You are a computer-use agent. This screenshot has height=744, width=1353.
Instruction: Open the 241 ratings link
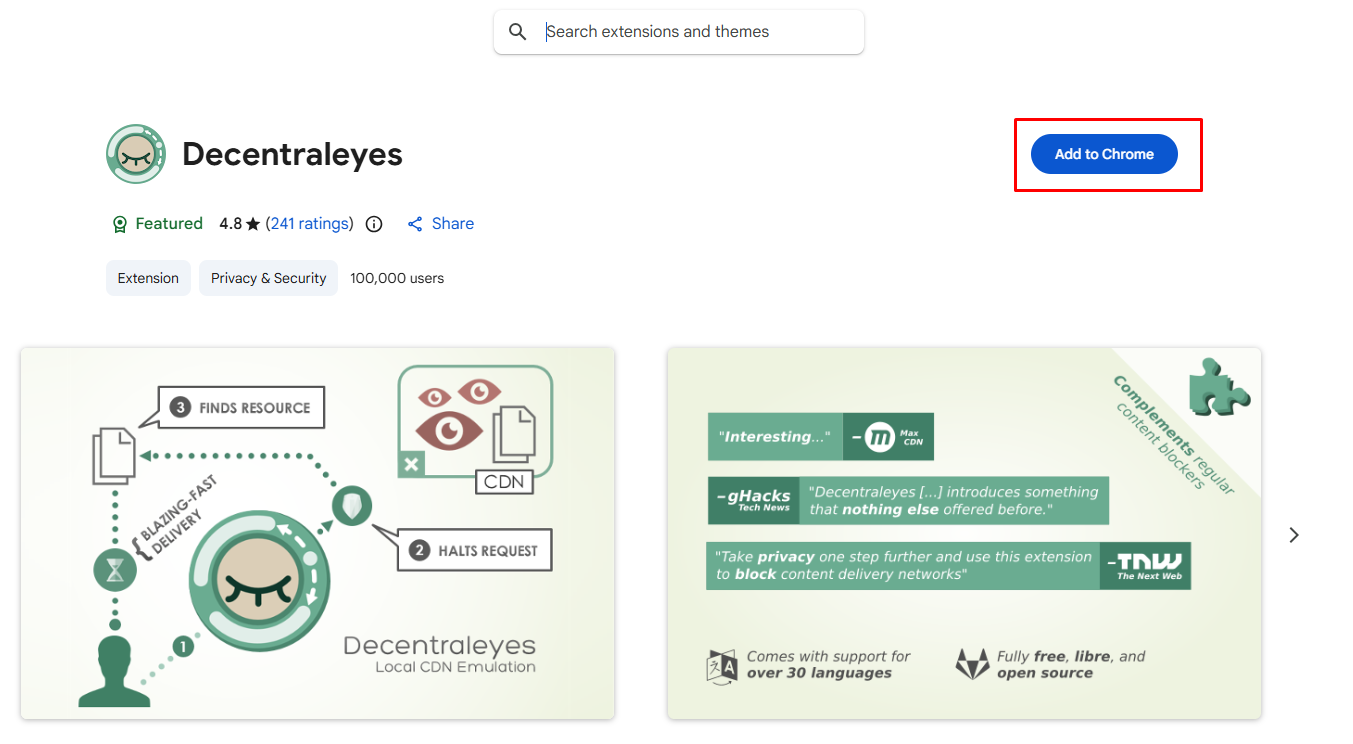310,224
